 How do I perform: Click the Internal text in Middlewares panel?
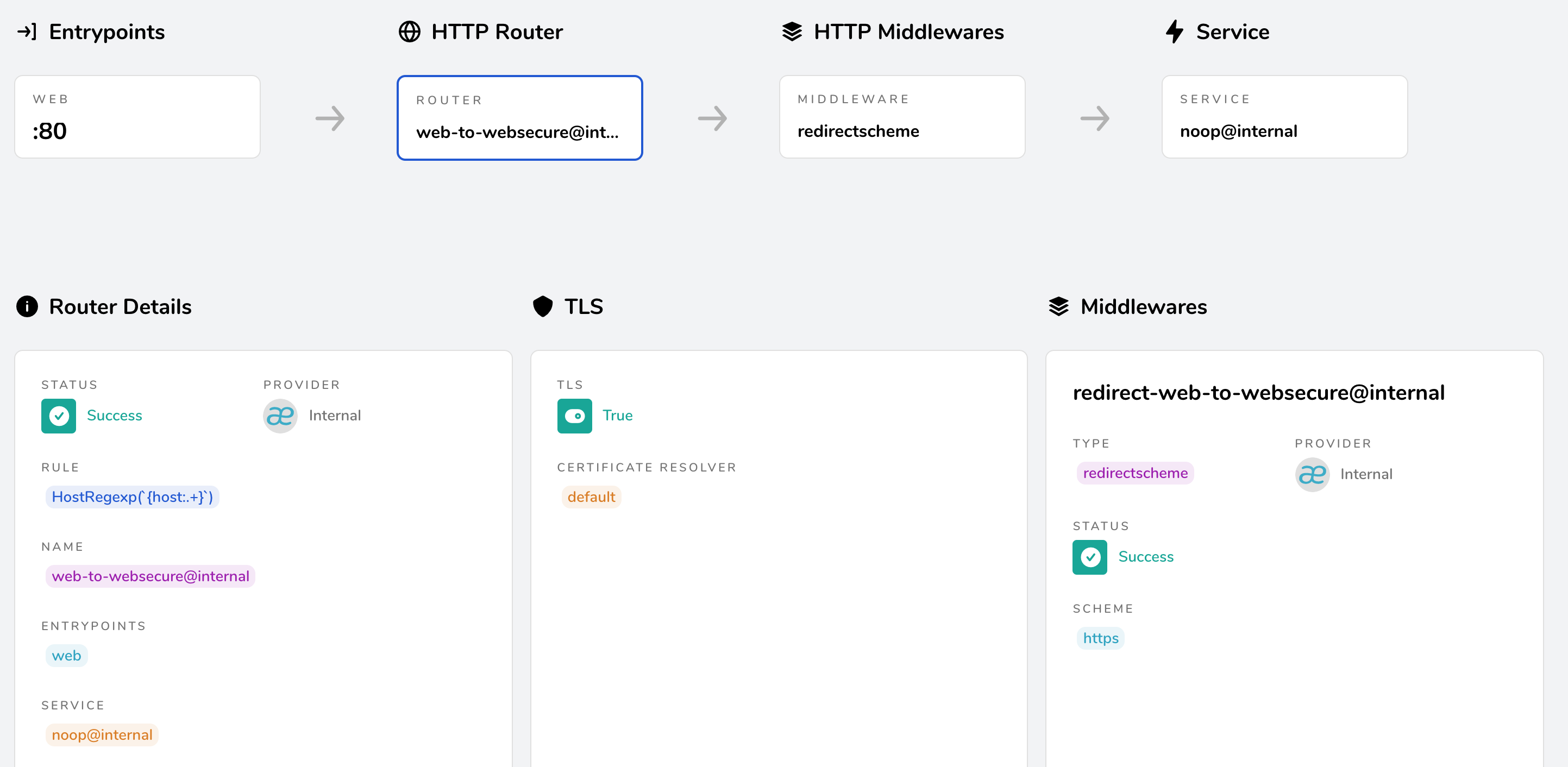1366,474
